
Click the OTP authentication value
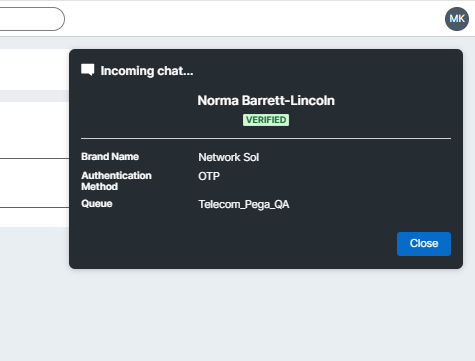(x=209, y=176)
